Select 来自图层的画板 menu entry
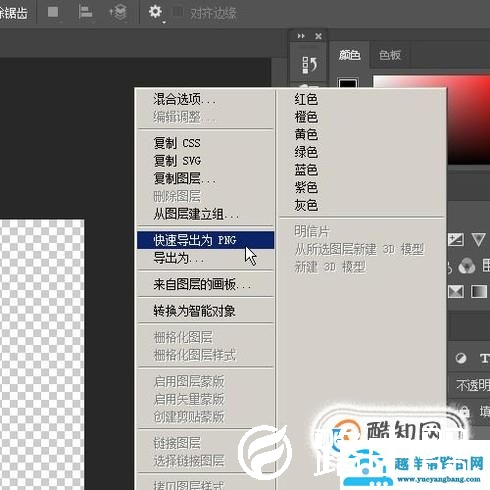Image resolution: width=490 pixels, height=490 pixels. [205, 284]
